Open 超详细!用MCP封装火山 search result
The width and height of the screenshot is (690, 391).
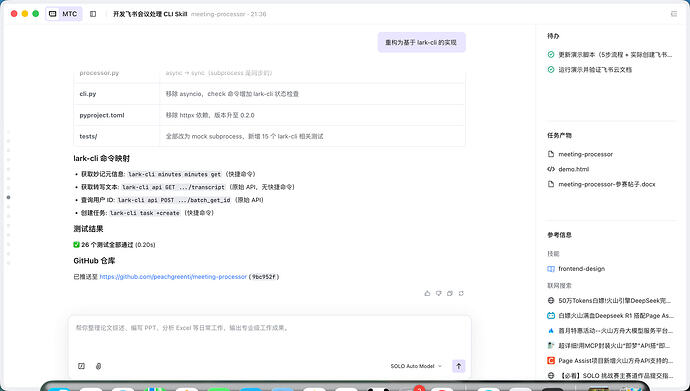614,346
